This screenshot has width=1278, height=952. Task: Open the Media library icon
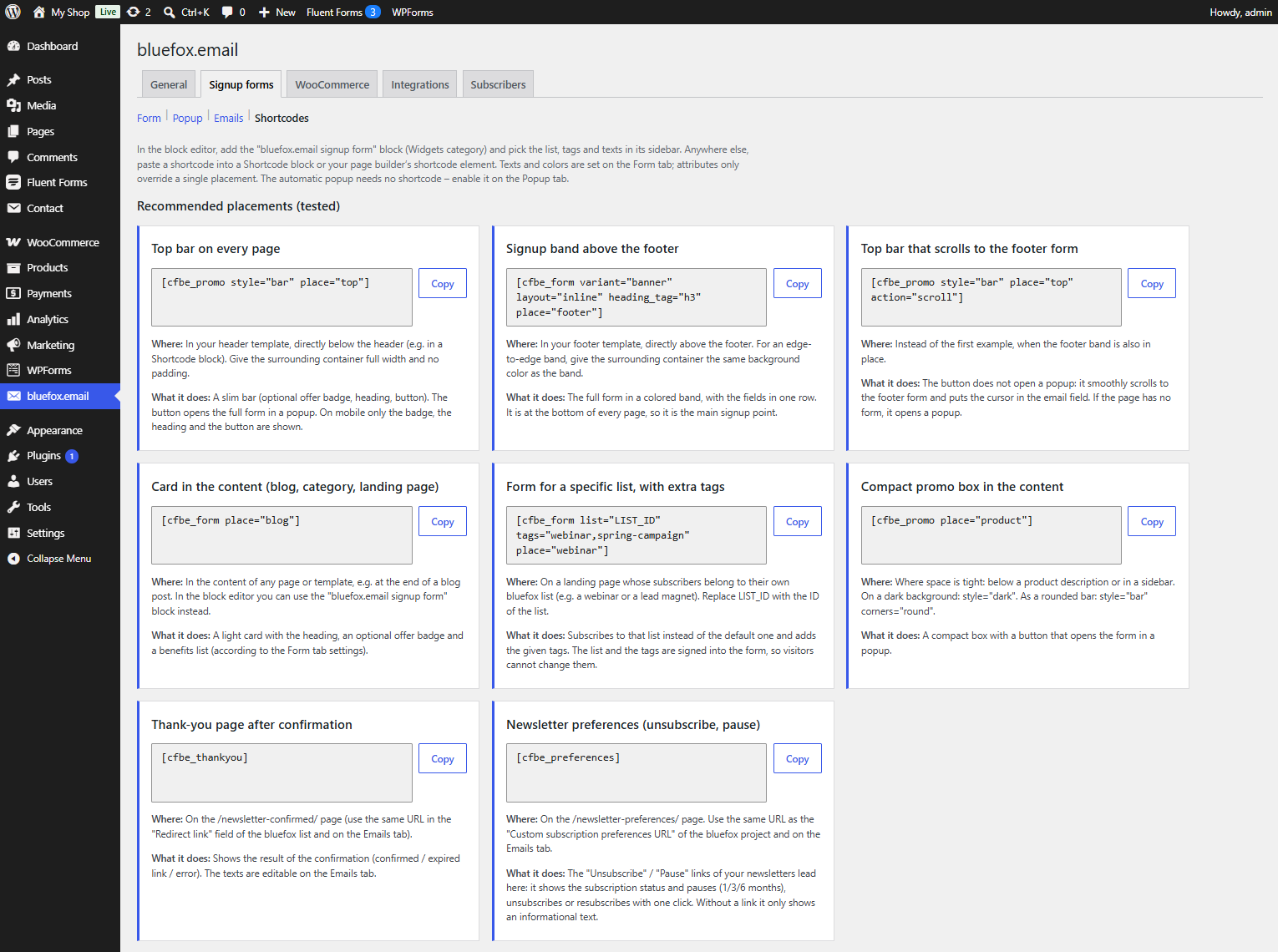pyautogui.click(x=13, y=105)
